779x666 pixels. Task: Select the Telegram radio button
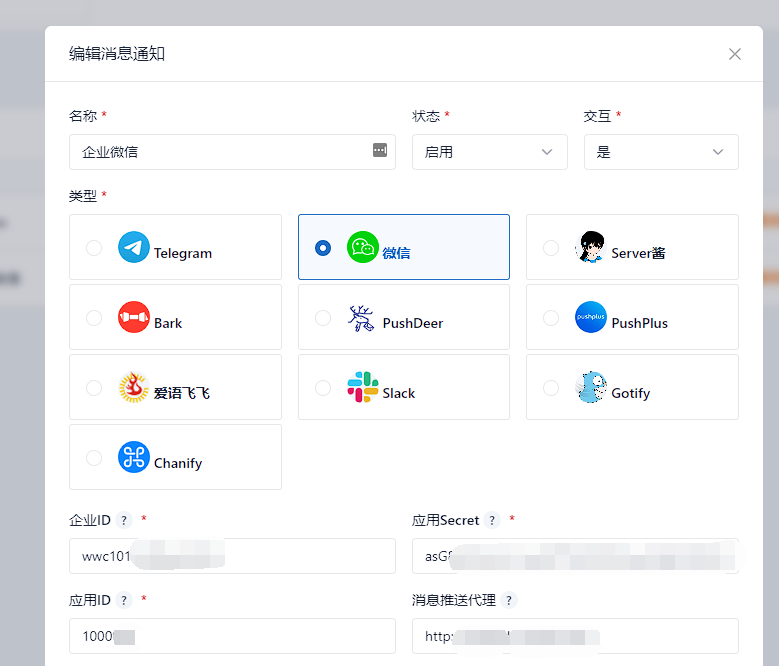[94, 247]
